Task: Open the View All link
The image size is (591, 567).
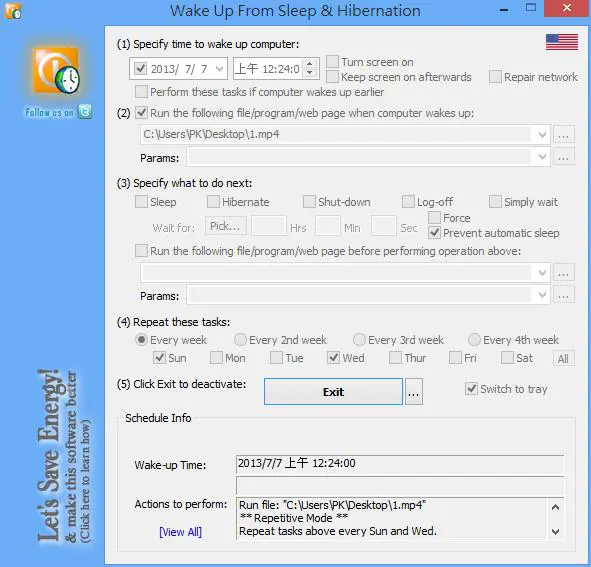Action: coord(180,532)
